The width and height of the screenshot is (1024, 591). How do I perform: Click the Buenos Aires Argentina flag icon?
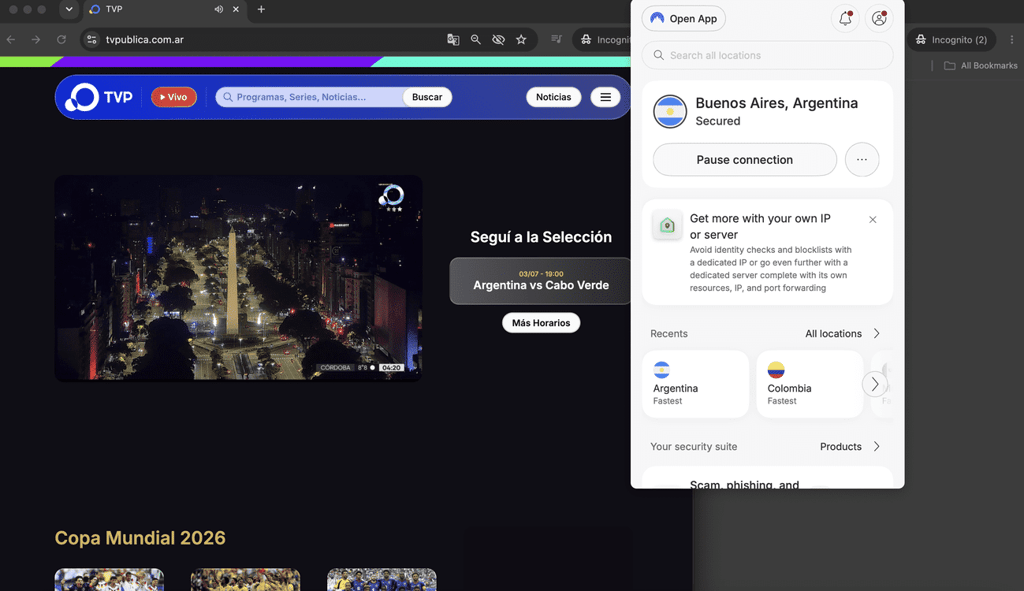(x=669, y=112)
